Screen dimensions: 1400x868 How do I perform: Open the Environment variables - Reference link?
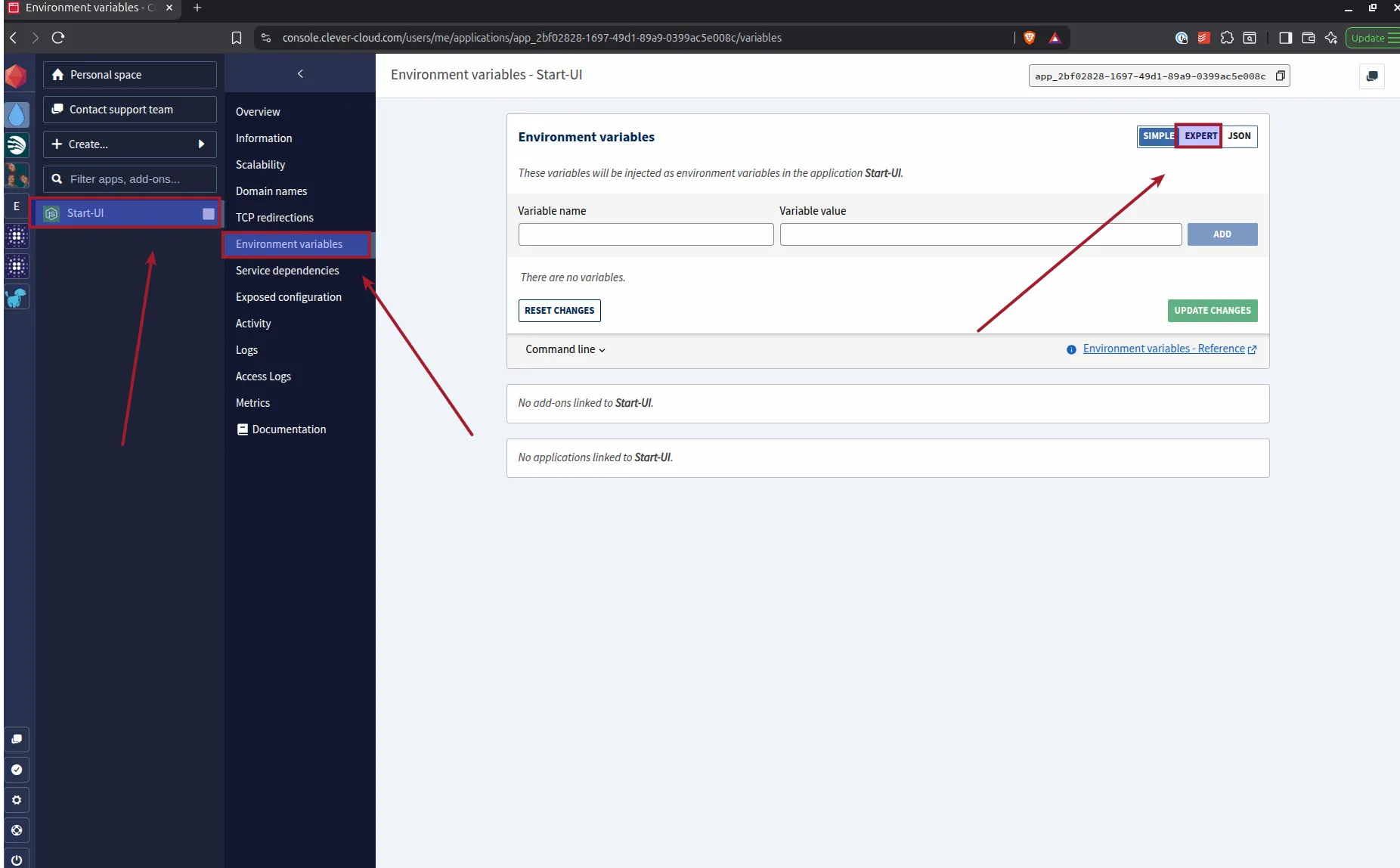[1164, 349]
